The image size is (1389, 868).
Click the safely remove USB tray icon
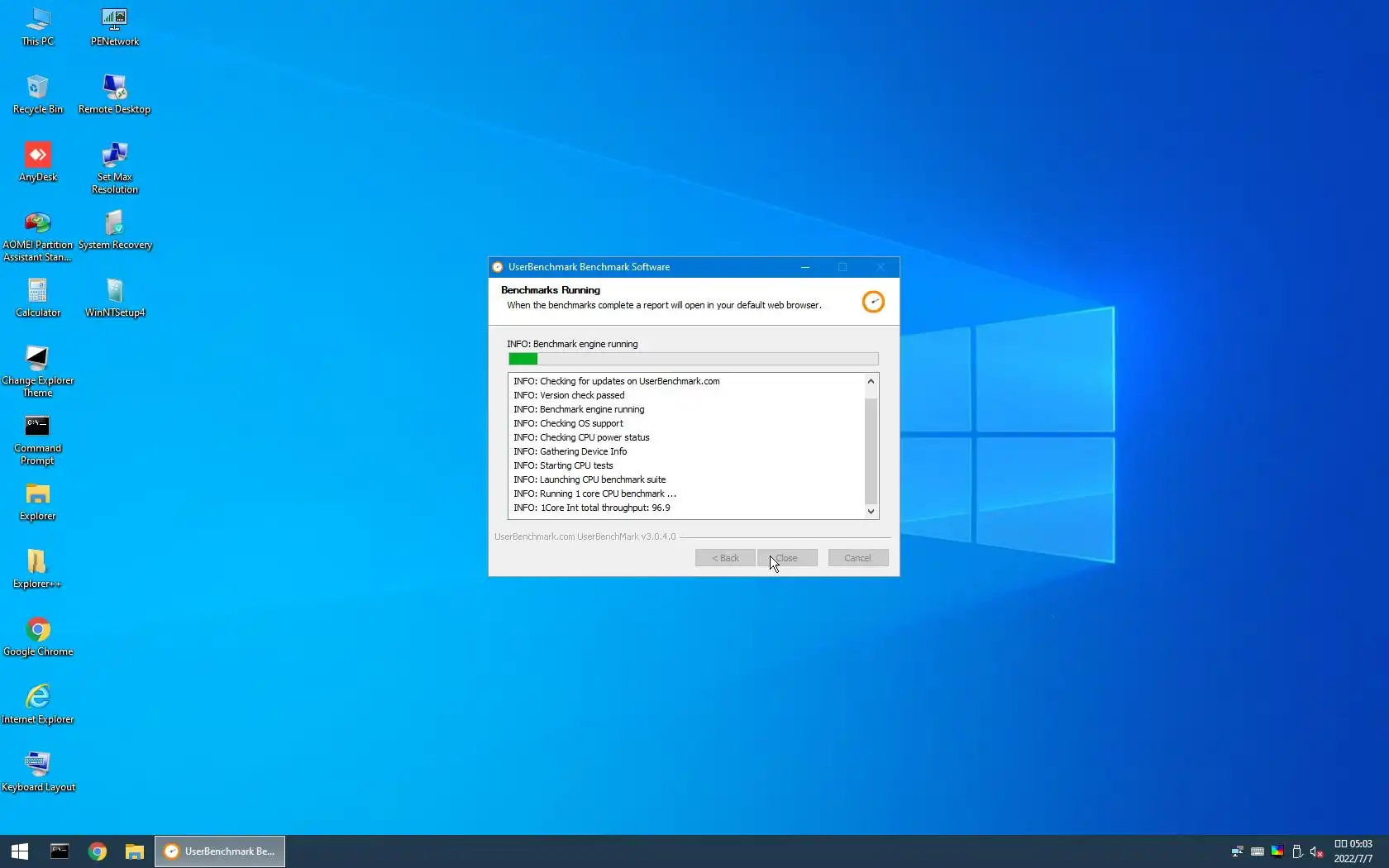tap(1297, 851)
